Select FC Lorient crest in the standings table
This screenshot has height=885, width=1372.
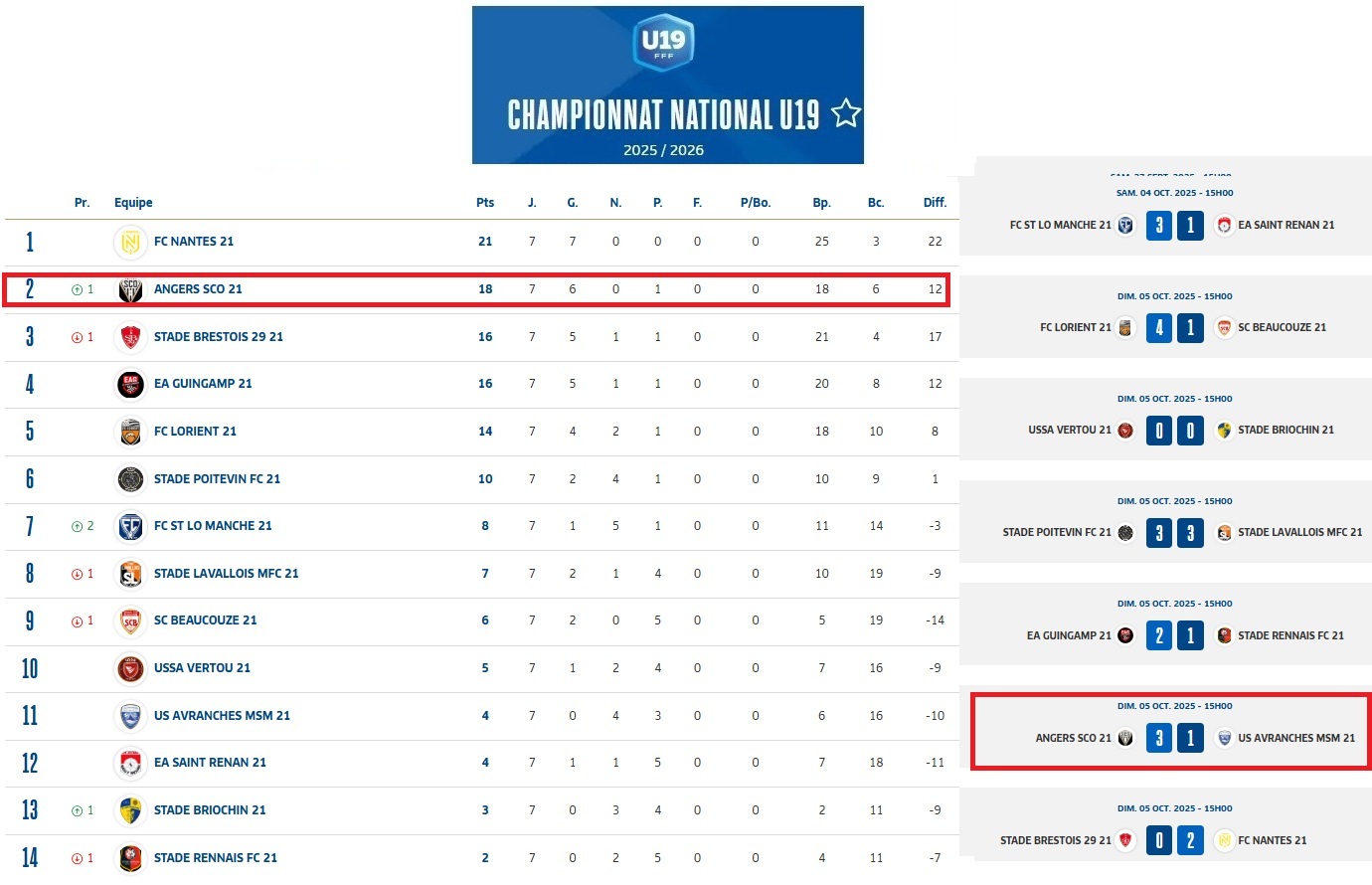point(130,432)
